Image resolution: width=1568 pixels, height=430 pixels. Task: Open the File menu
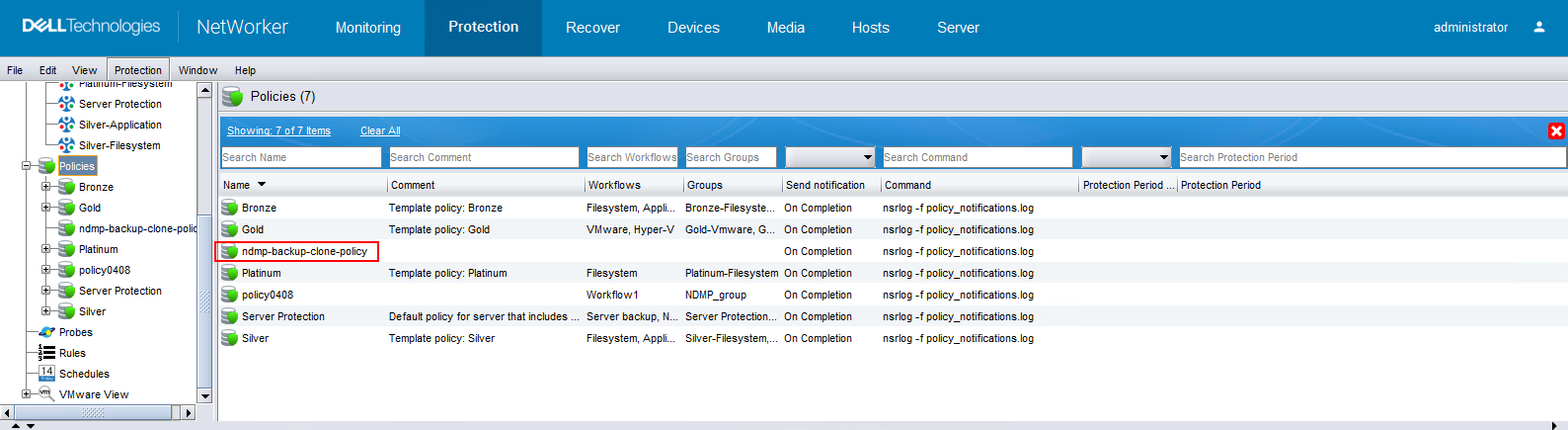[x=15, y=70]
